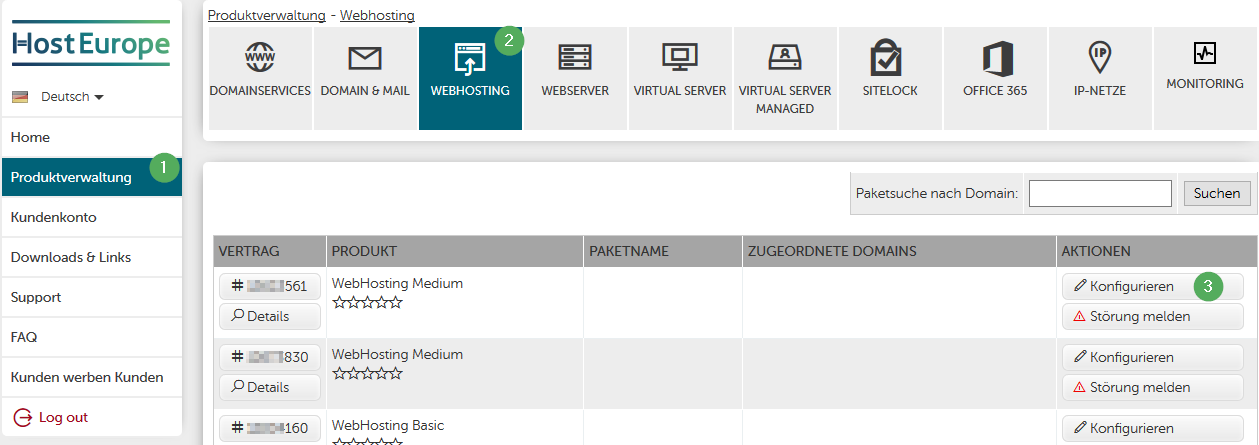1259x445 pixels.
Task: Click Störung melden for contract ending 561
Action: pos(1152,316)
